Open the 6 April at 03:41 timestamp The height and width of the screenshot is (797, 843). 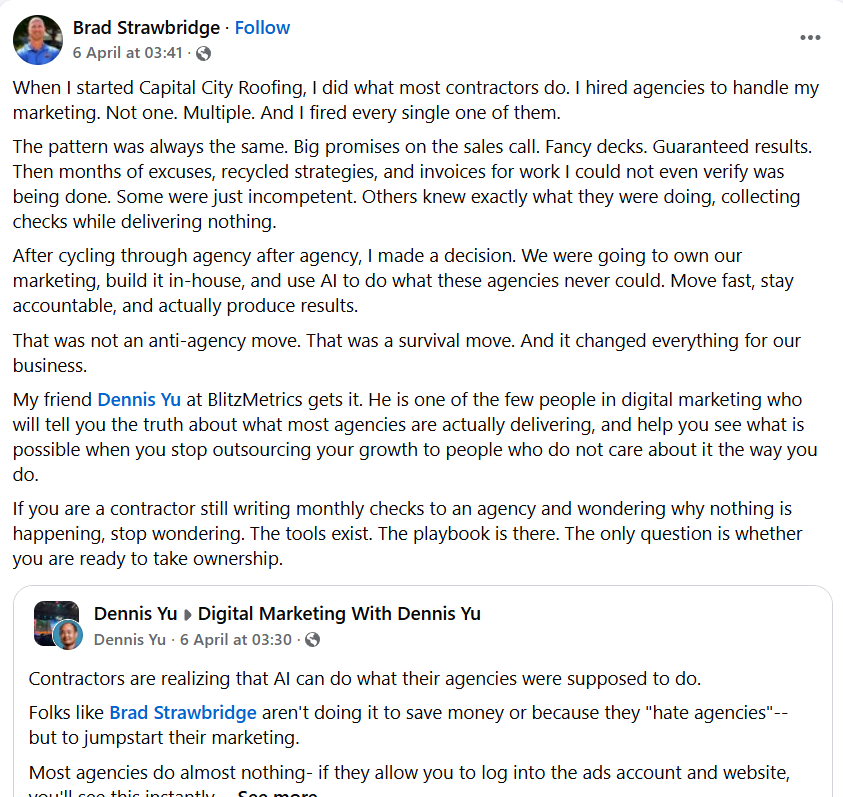click(127, 53)
